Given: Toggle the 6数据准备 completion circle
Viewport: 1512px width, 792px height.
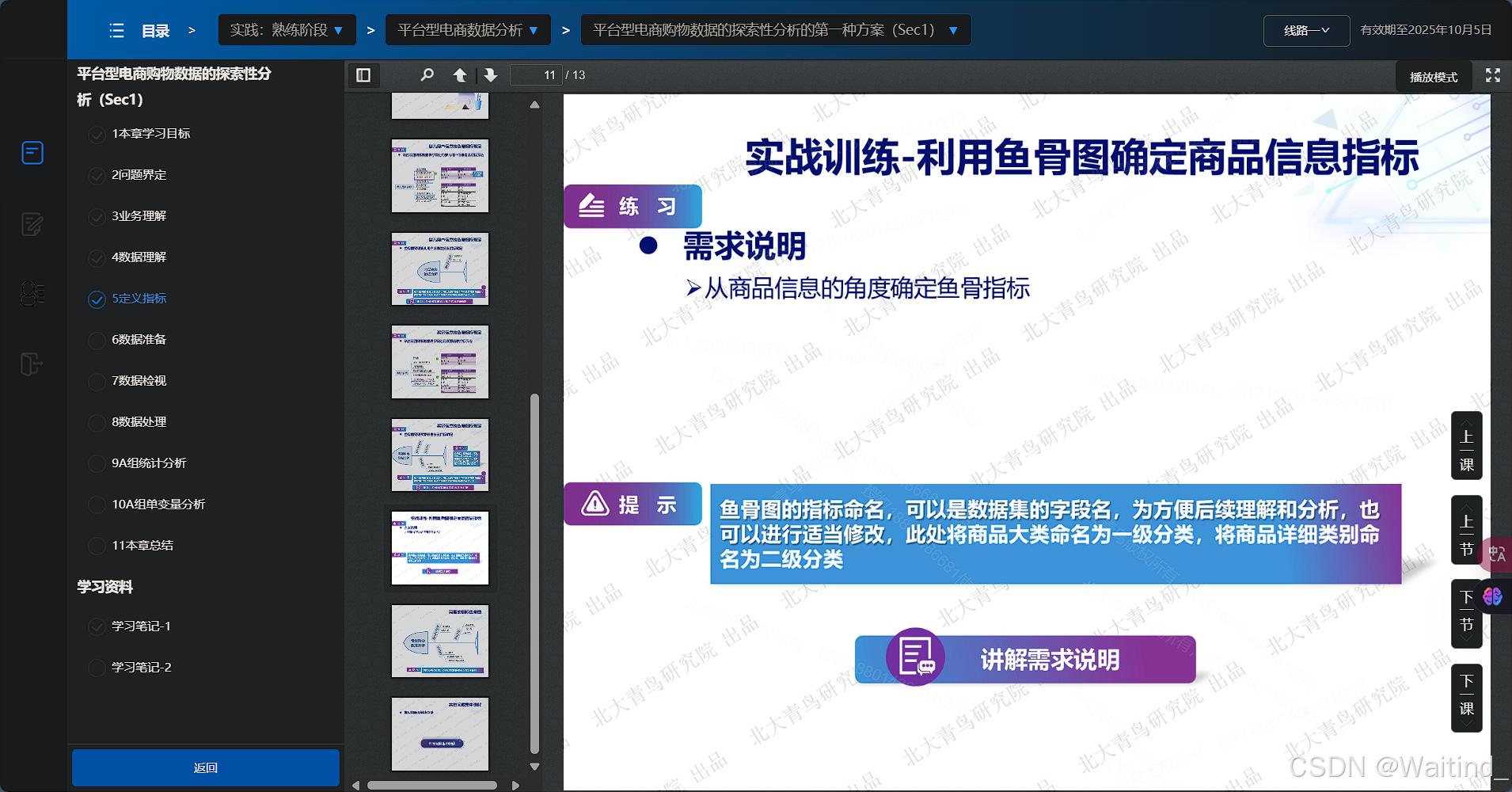Looking at the screenshot, I should pos(97,341).
